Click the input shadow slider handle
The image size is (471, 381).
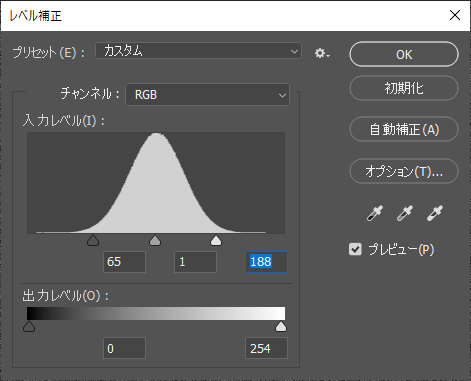coord(93,240)
